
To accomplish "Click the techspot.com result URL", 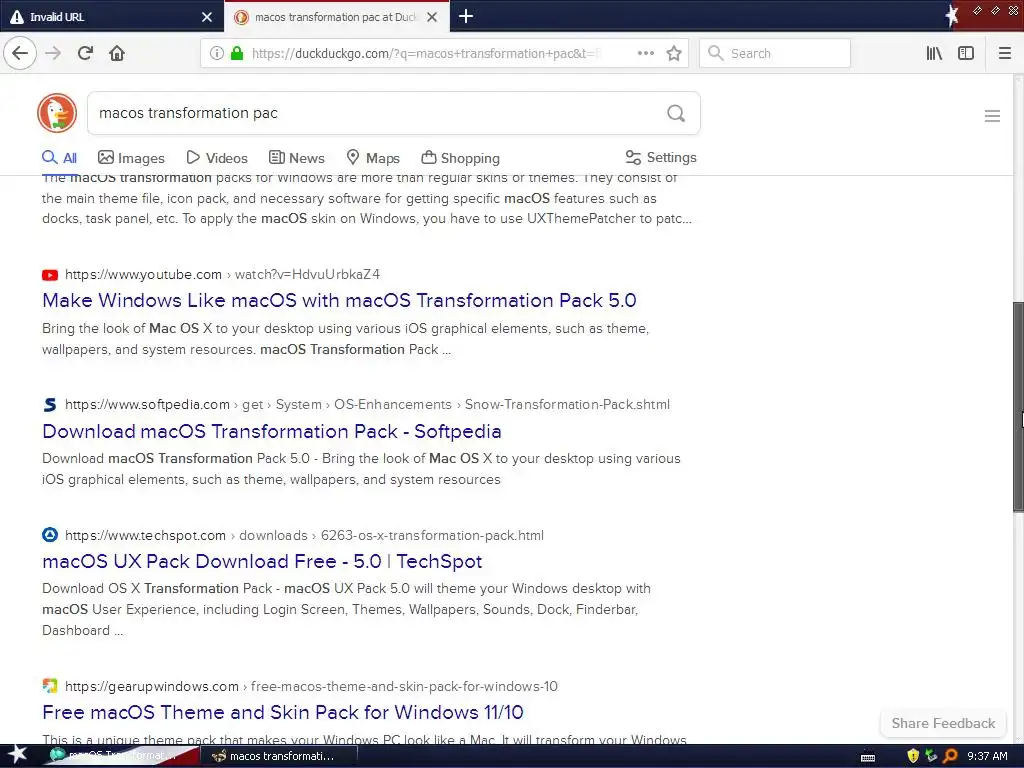I will [x=304, y=536].
